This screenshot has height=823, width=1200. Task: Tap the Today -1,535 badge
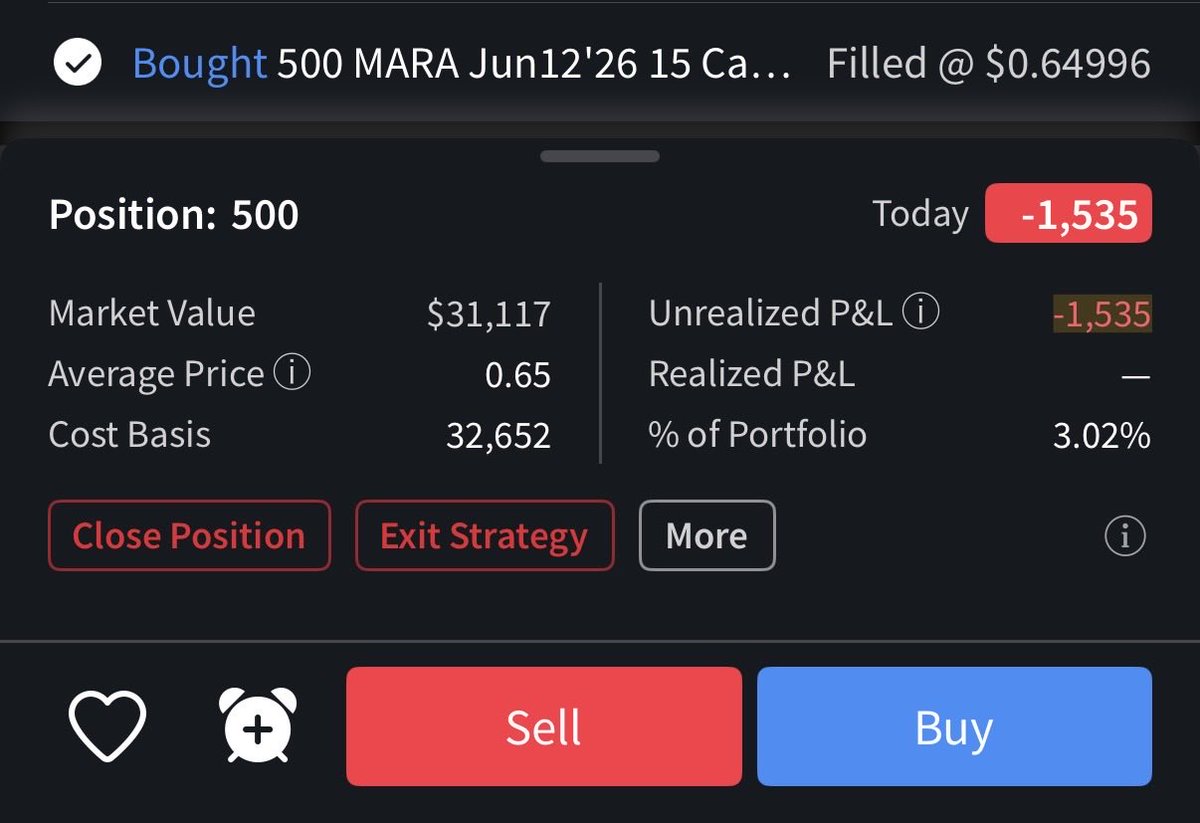coord(1068,214)
